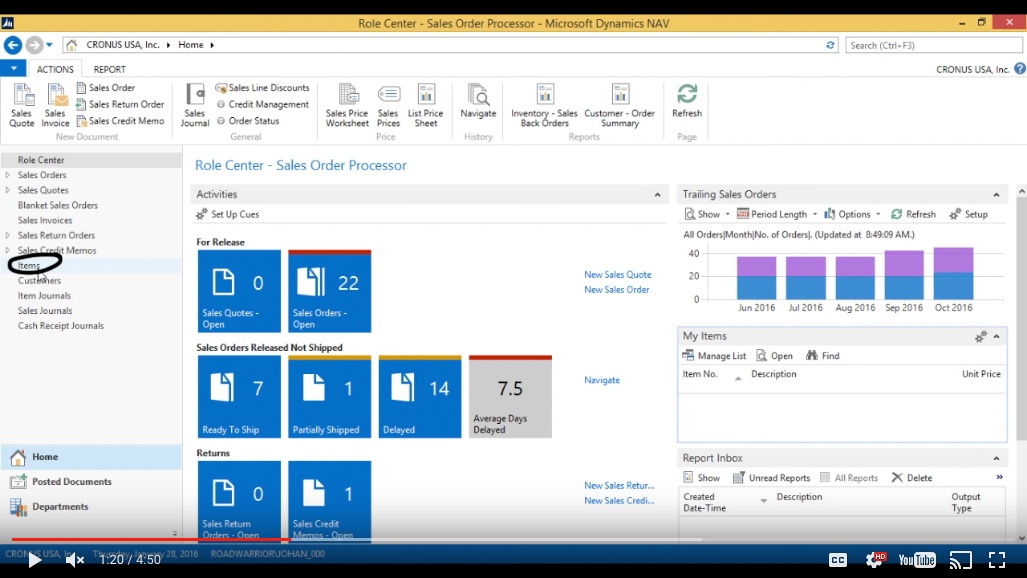The height and width of the screenshot is (578, 1027).
Task: Open Customer - Order Summary report
Action: [620, 105]
